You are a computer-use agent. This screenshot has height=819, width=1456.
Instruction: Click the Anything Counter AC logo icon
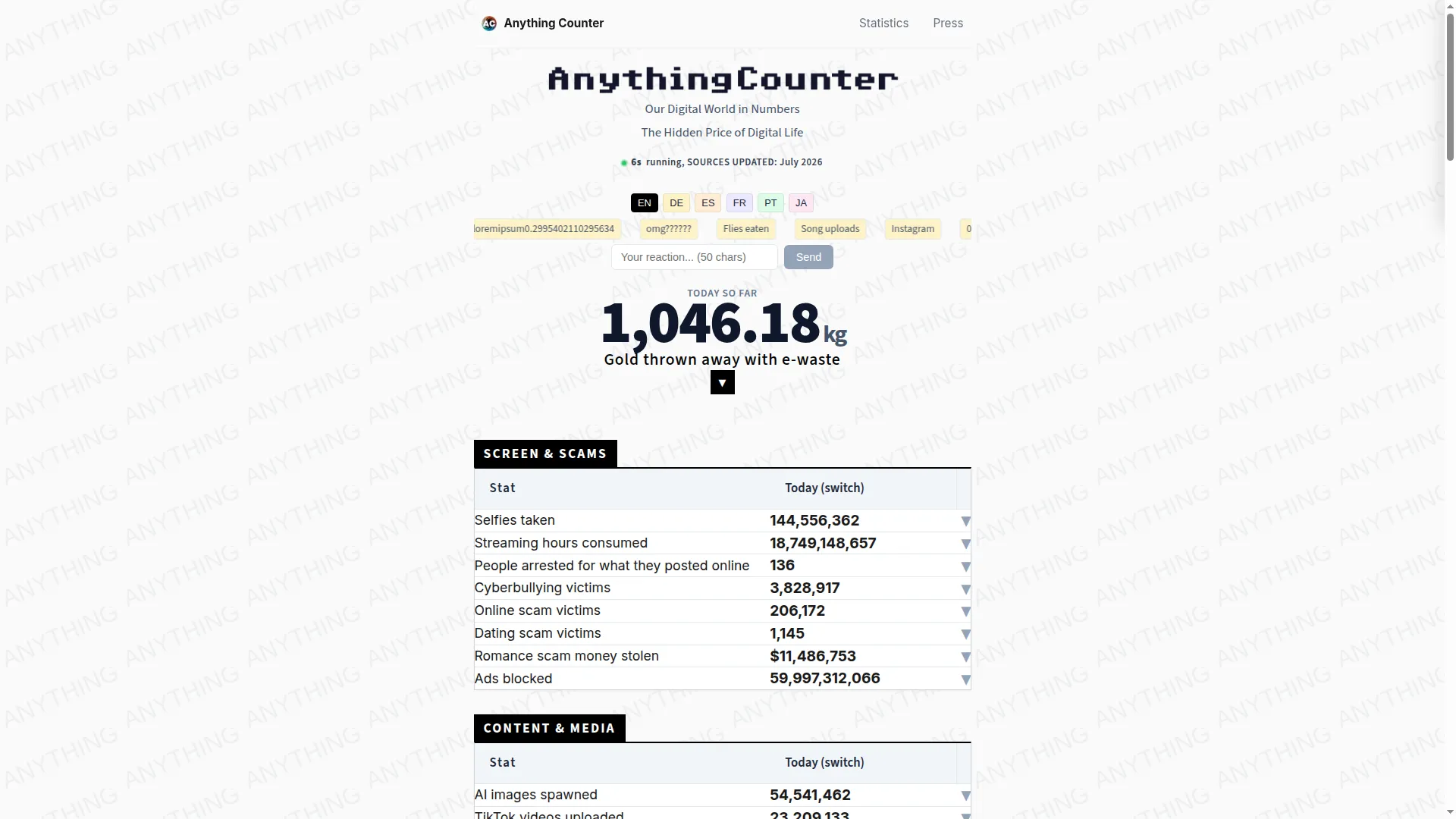click(489, 24)
